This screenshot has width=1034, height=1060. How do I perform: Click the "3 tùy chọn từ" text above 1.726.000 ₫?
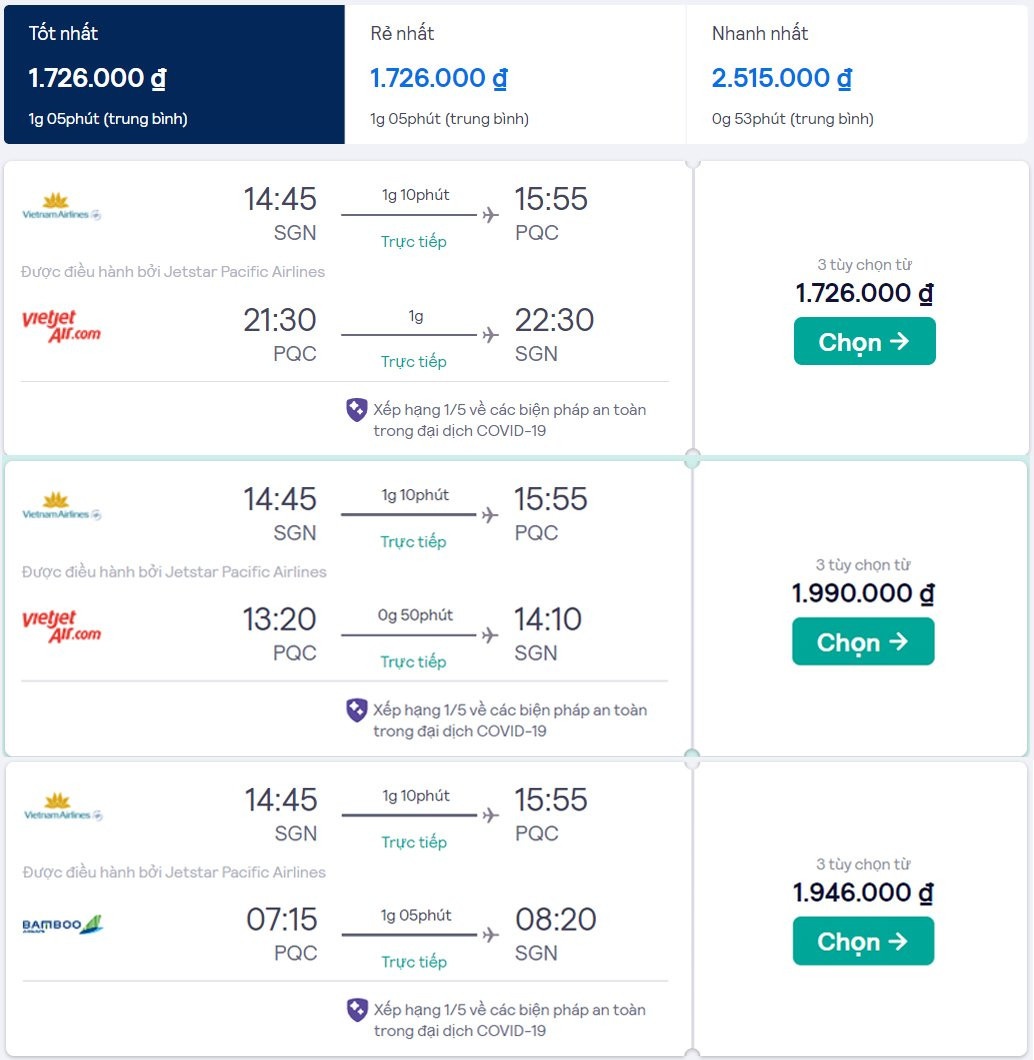tap(864, 265)
